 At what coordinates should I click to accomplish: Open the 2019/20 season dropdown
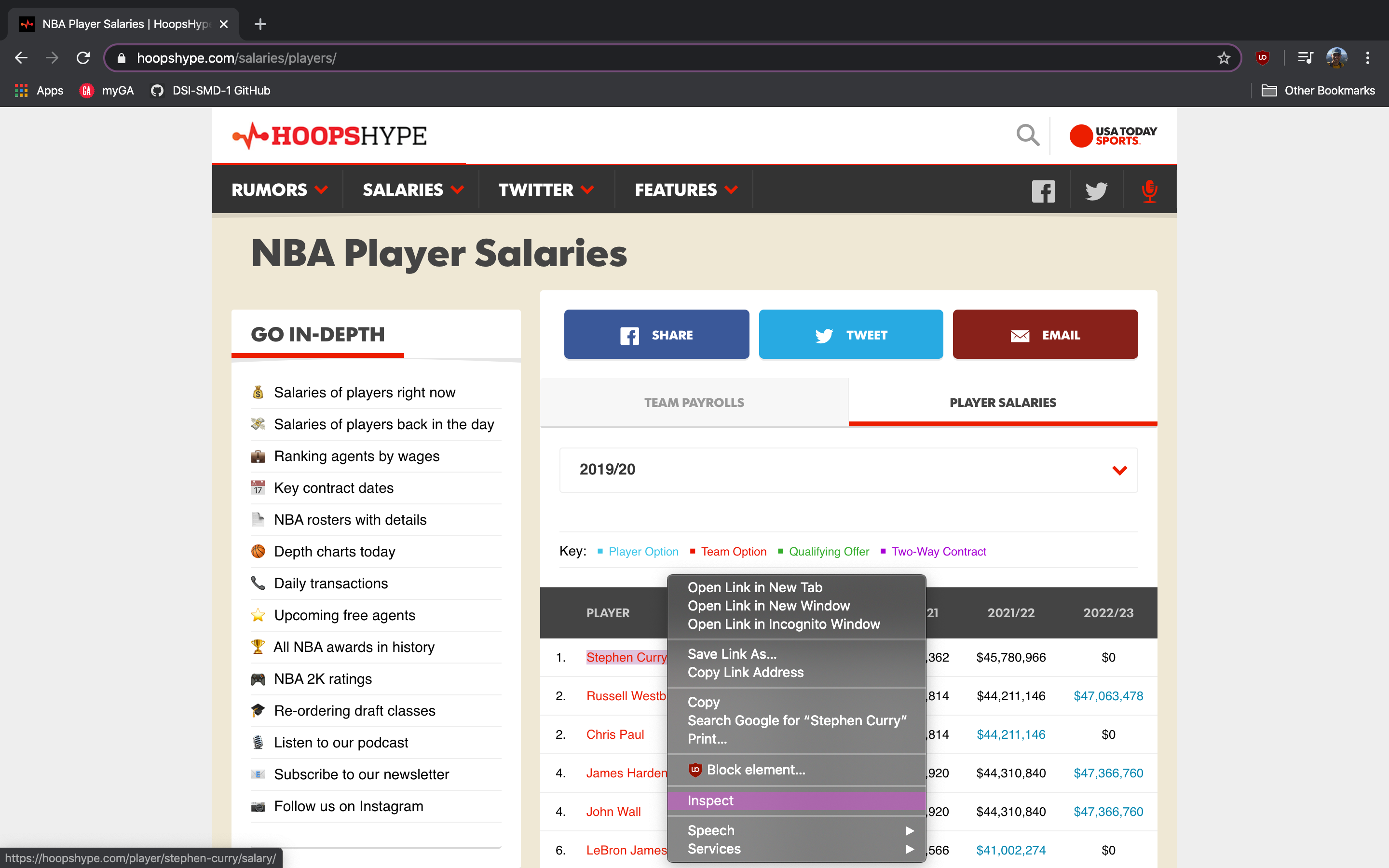(x=848, y=470)
